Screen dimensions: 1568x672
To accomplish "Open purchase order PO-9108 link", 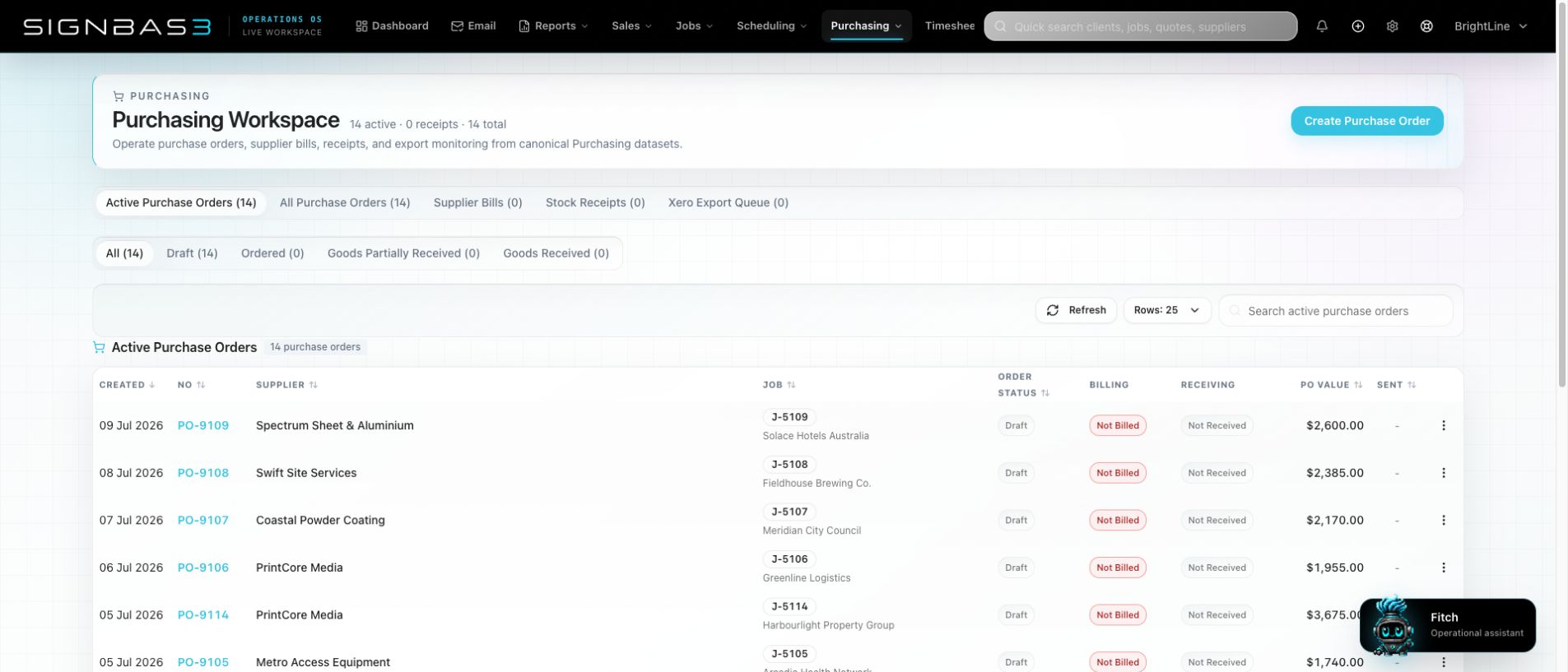I will click(203, 473).
